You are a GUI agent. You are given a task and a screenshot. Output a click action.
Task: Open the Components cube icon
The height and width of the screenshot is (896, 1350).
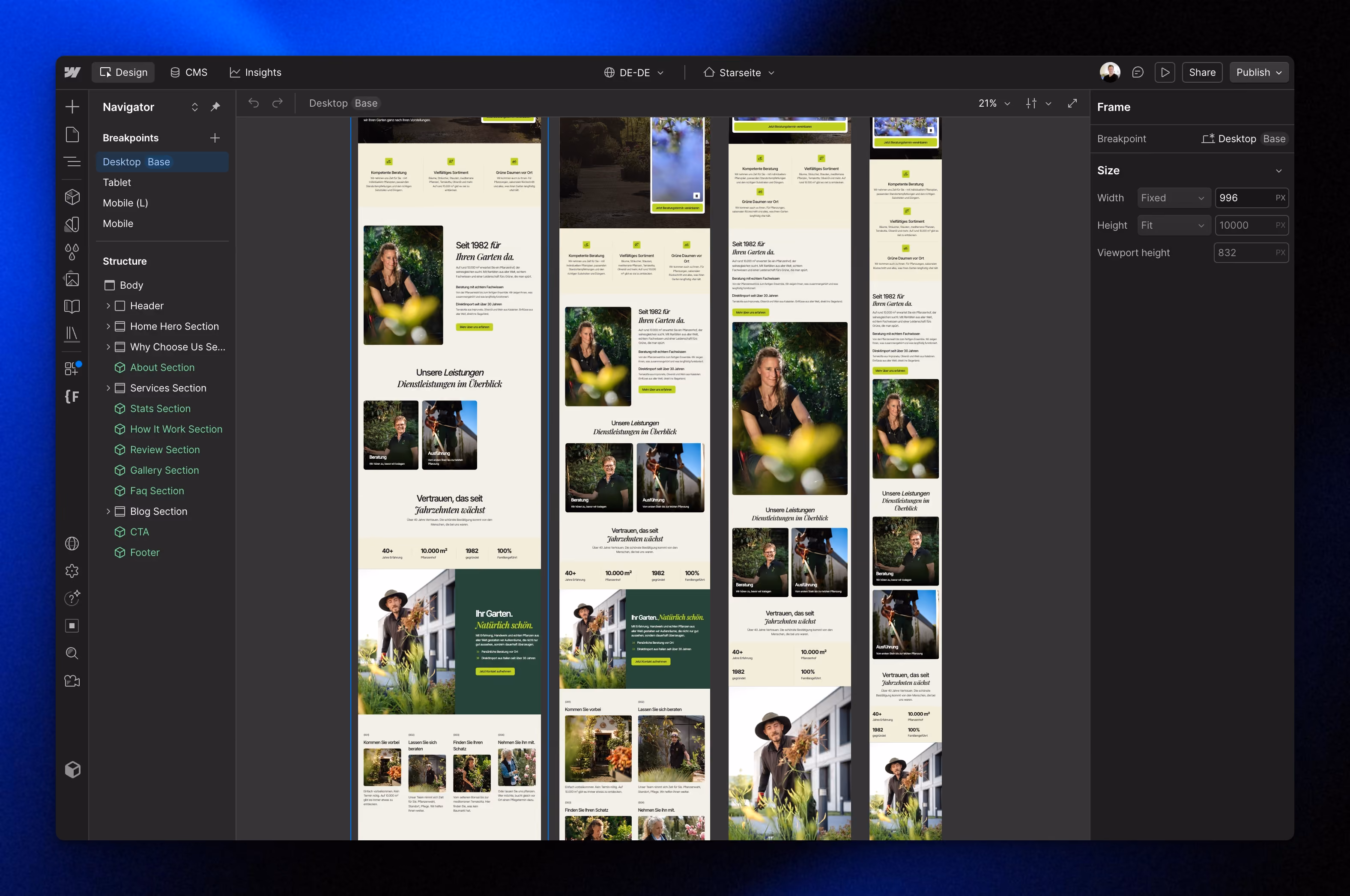point(72,197)
